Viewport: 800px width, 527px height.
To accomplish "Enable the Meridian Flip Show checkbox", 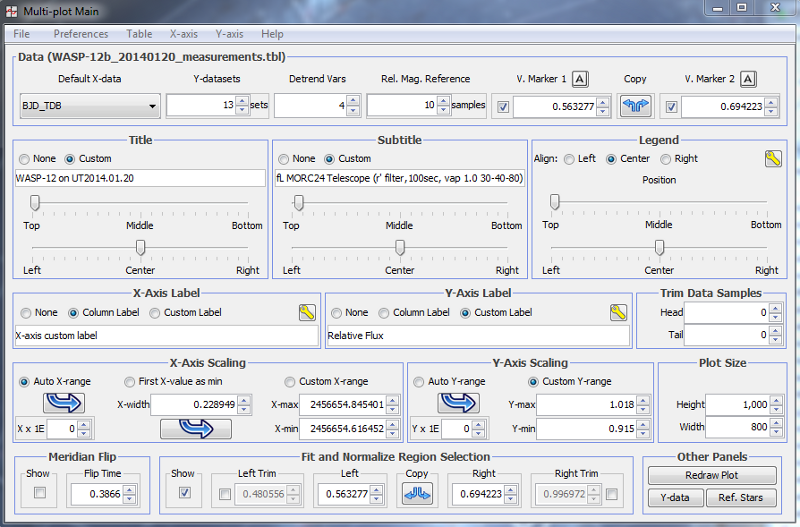I will [x=40, y=493].
